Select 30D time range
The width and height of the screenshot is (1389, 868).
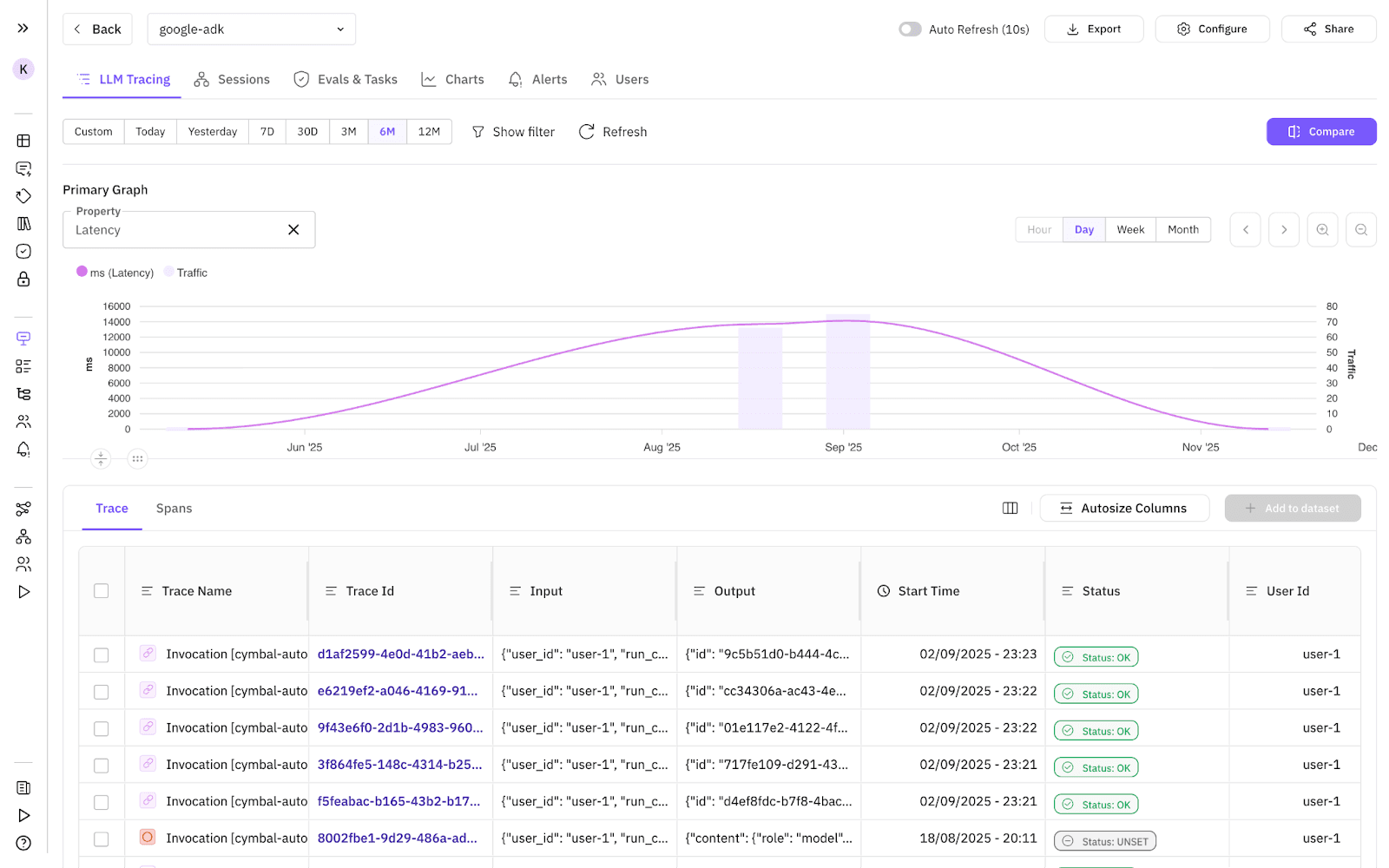tap(307, 132)
